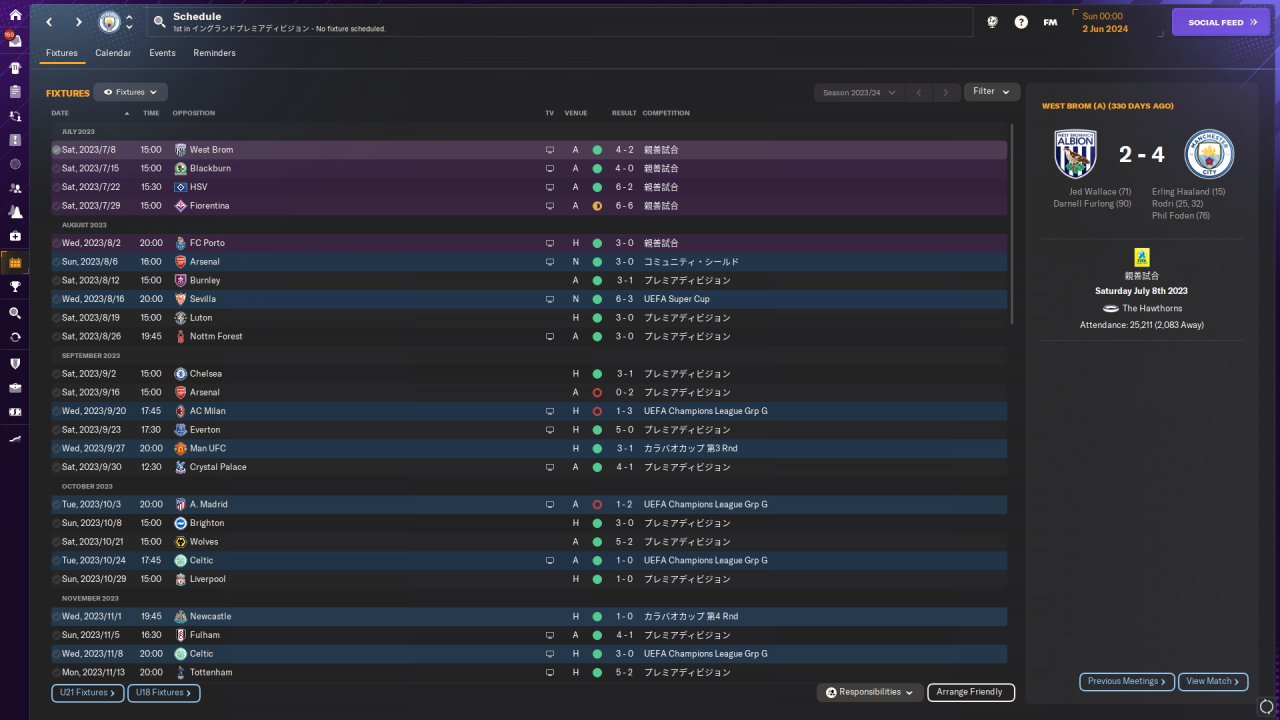Tick the selection circle for Blackburn fixture
This screenshot has height=720, width=1280.
[x=57, y=168]
